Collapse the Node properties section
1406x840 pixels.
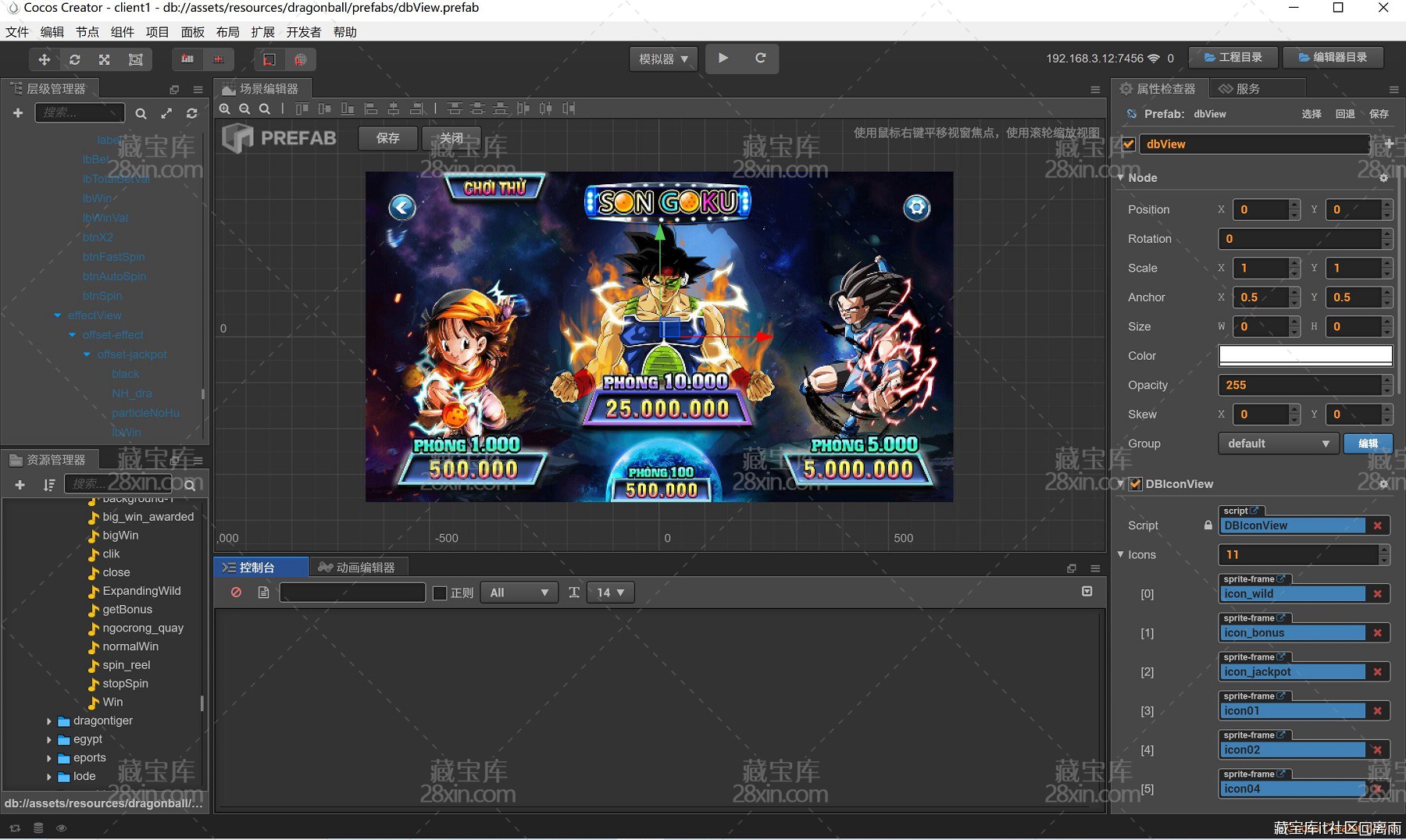[1121, 177]
